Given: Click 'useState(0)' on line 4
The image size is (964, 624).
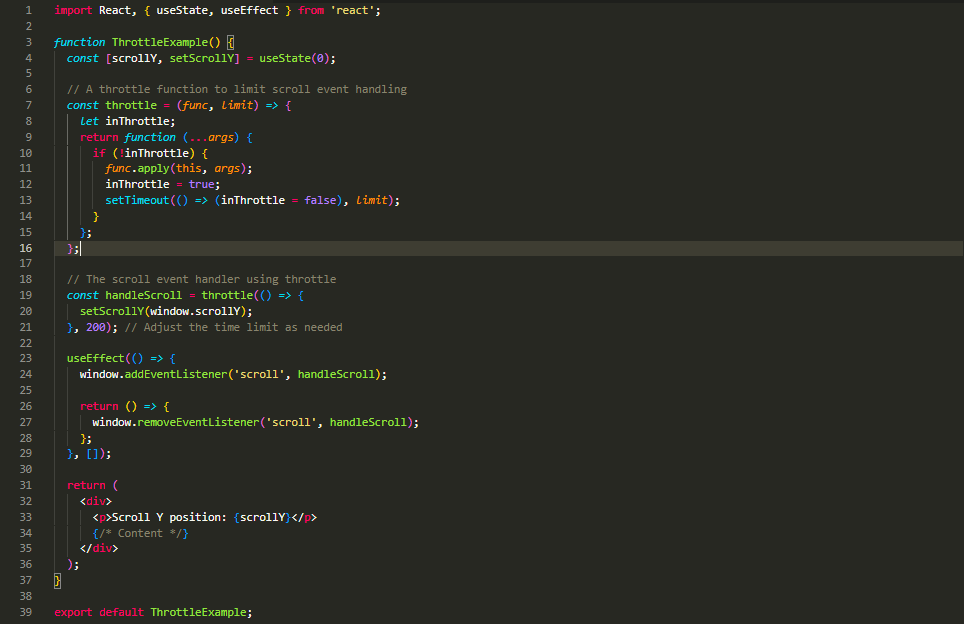Looking at the screenshot, I should 294,58.
